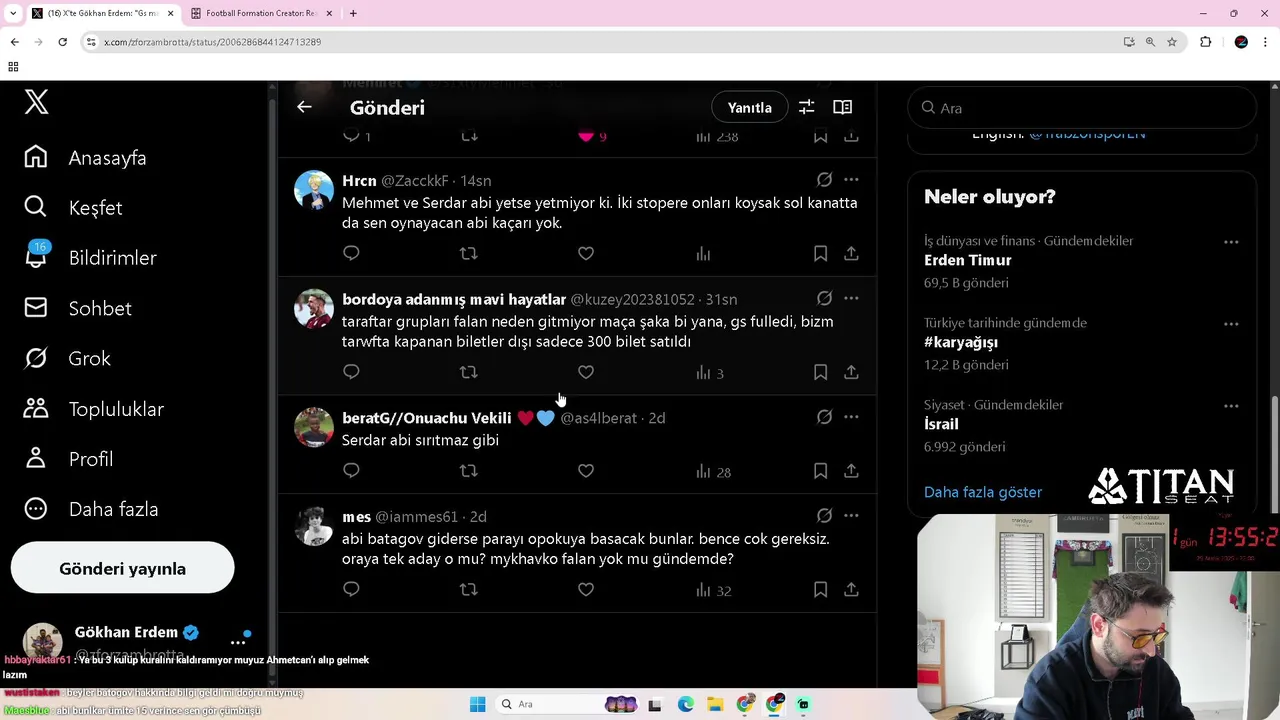View analytics of Hrcn's post
This screenshot has width=1280, height=720.
click(x=703, y=254)
